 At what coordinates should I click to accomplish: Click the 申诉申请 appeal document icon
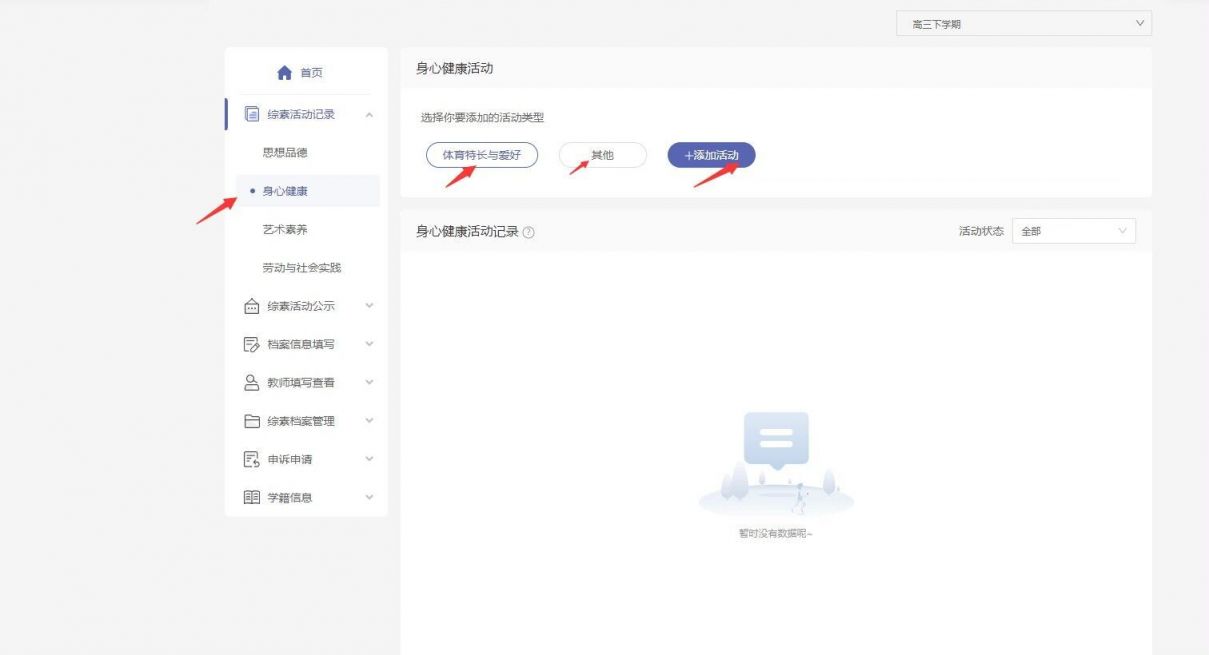click(x=250, y=459)
